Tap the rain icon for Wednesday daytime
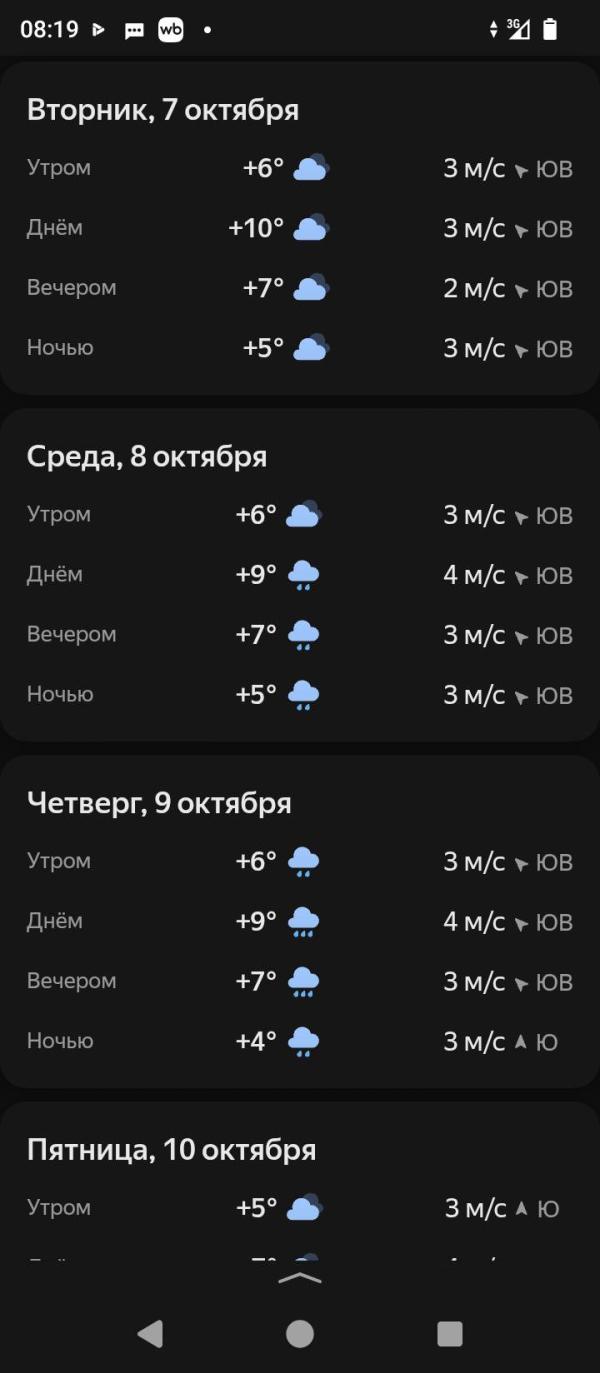Image resolution: width=600 pixels, height=1373 pixels. tap(303, 575)
